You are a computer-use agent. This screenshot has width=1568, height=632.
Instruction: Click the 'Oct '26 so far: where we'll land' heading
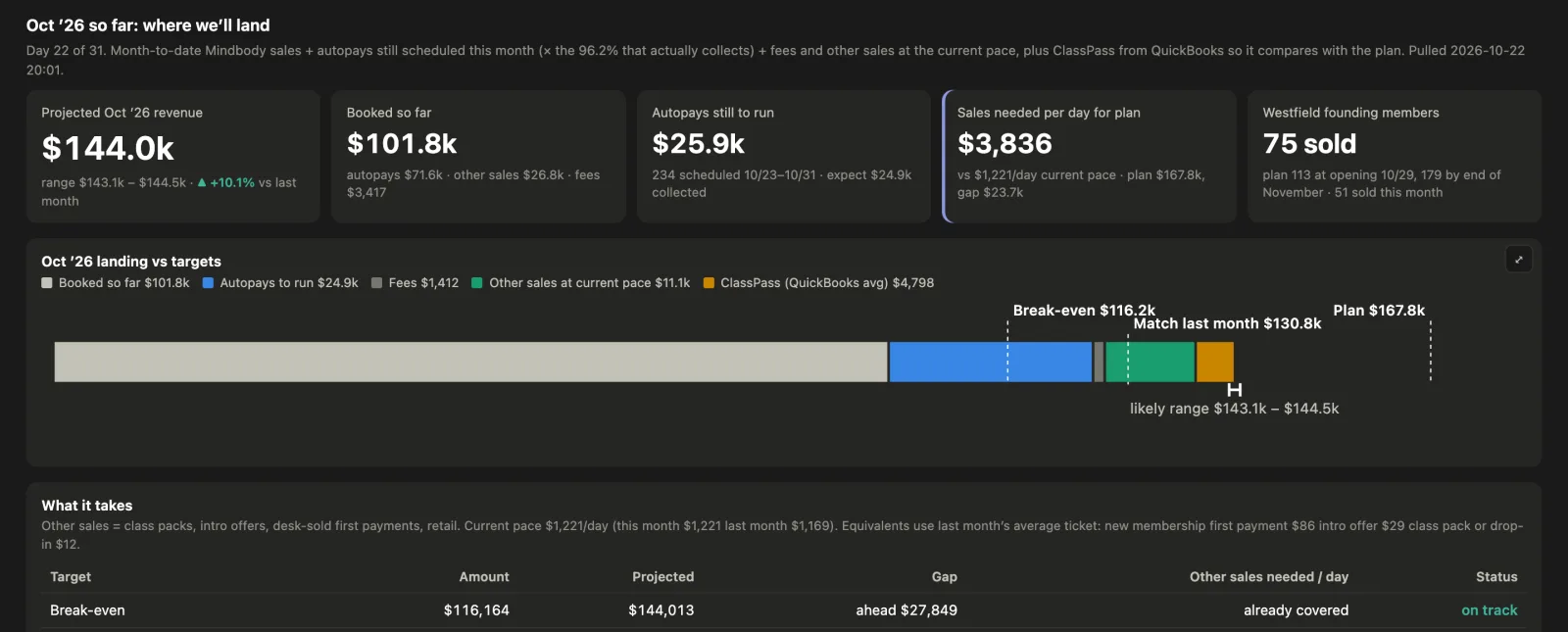(148, 25)
